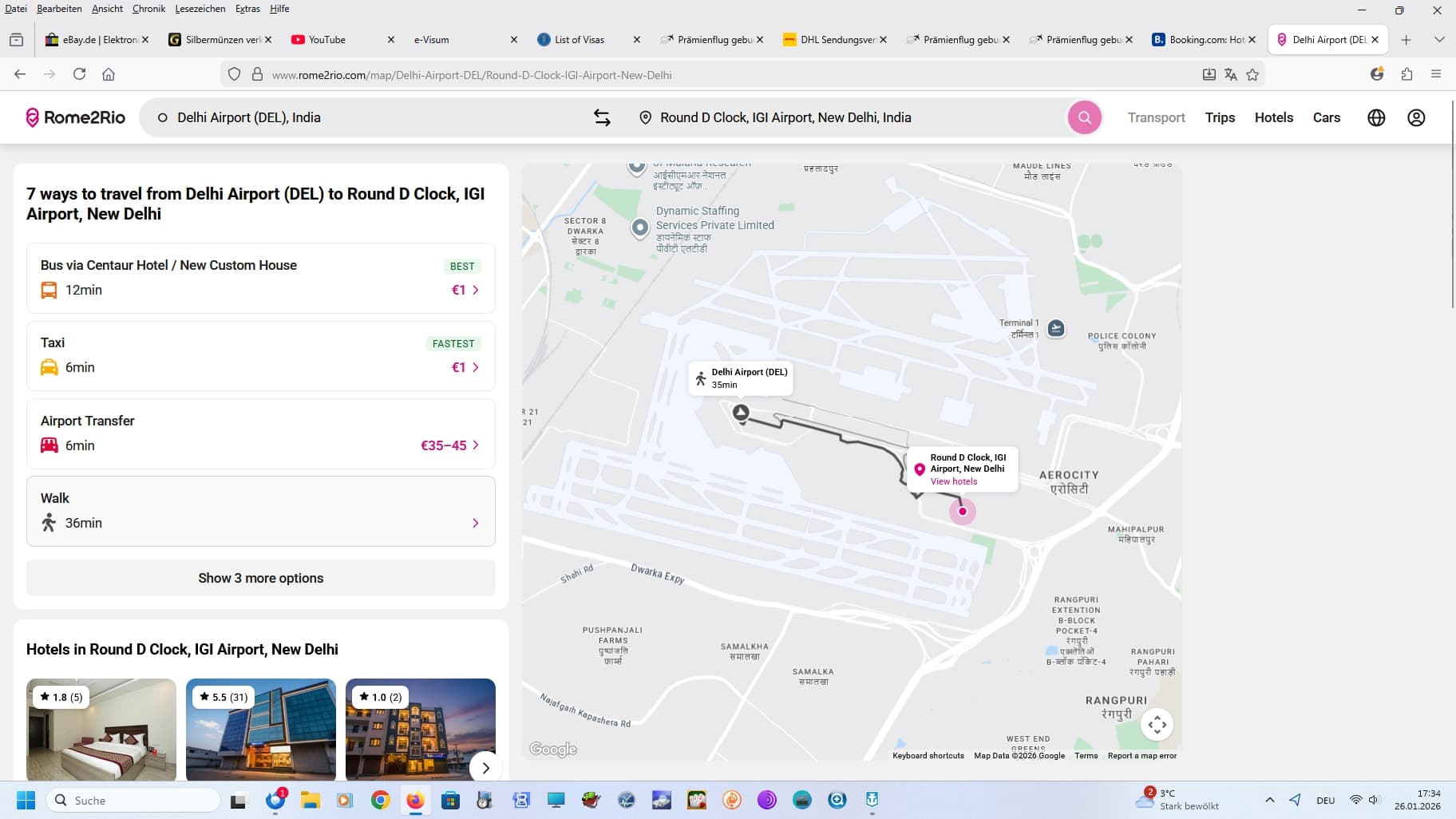Viewport: 1456px width, 819px height.
Task: Show next hotels with carousel arrow
Action: (485, 767)
